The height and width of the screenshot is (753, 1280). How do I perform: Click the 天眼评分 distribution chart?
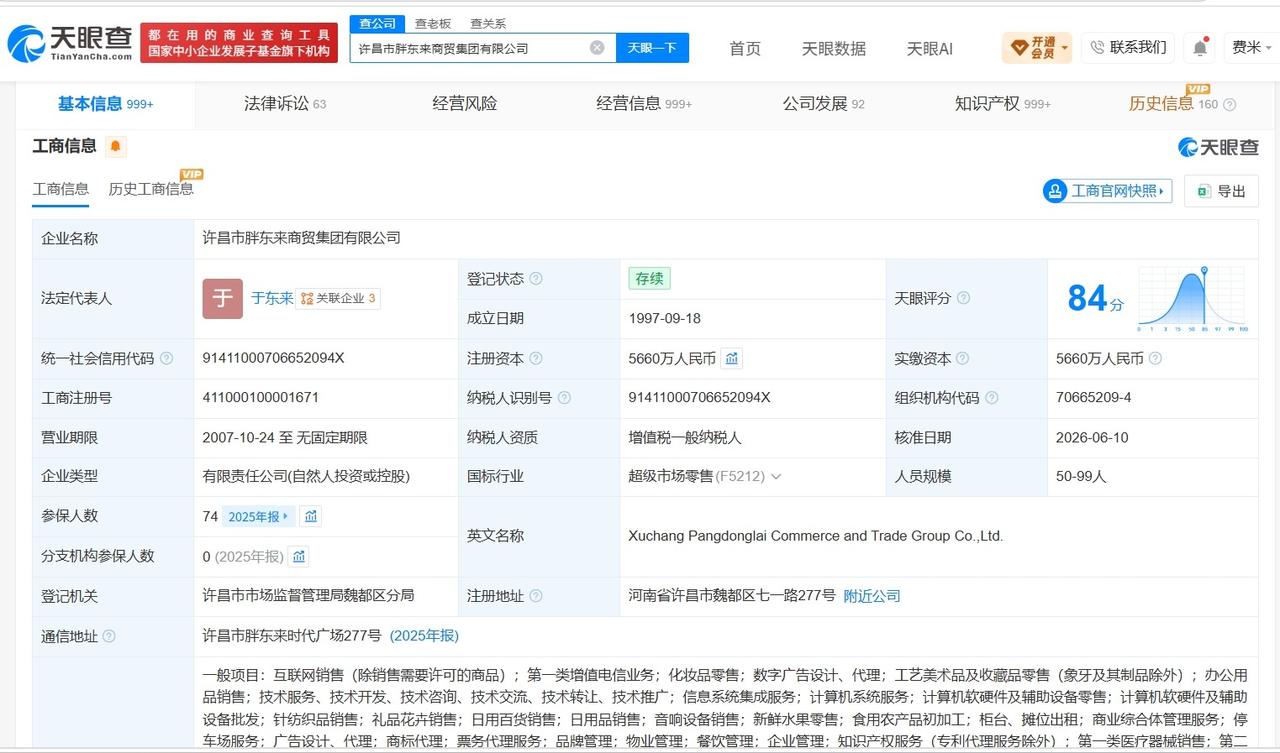(x=1192, y=299)
